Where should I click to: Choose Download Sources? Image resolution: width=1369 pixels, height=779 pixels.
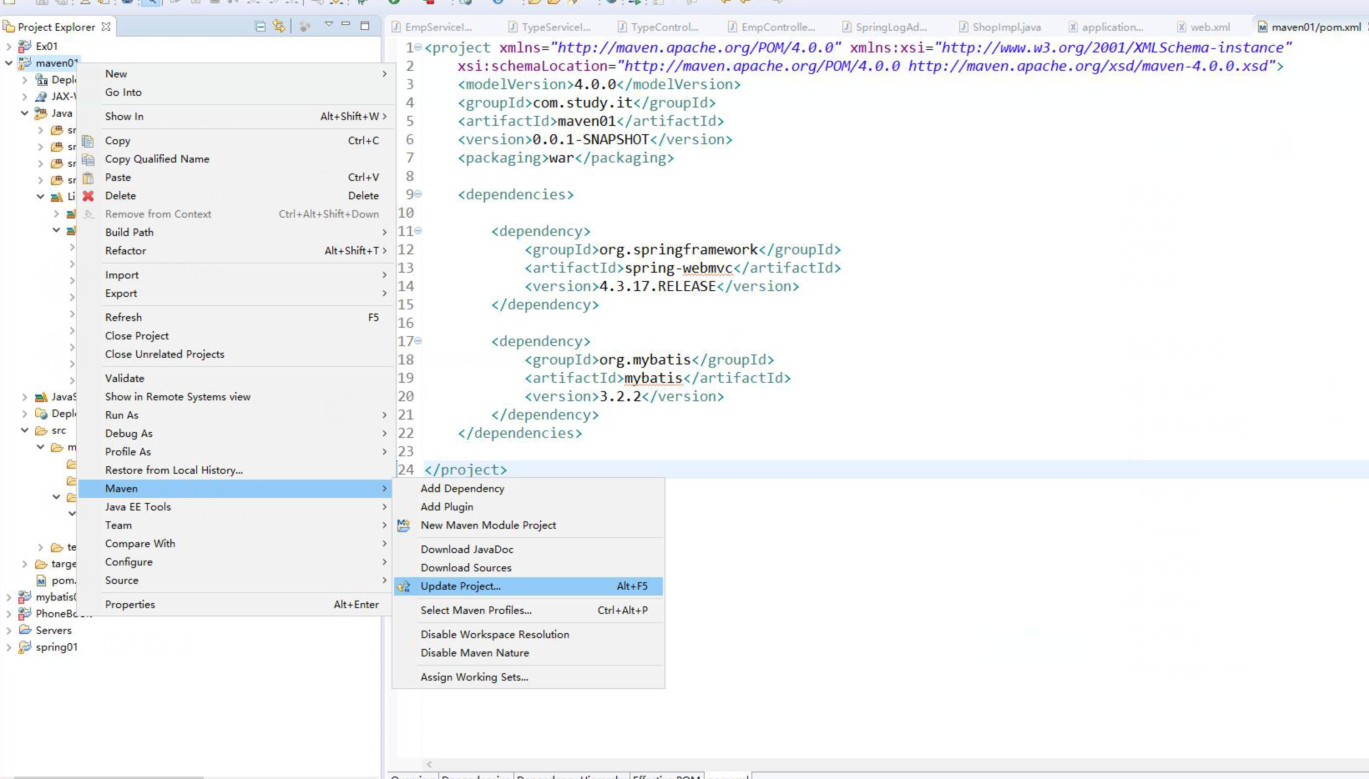pos(528,568)
